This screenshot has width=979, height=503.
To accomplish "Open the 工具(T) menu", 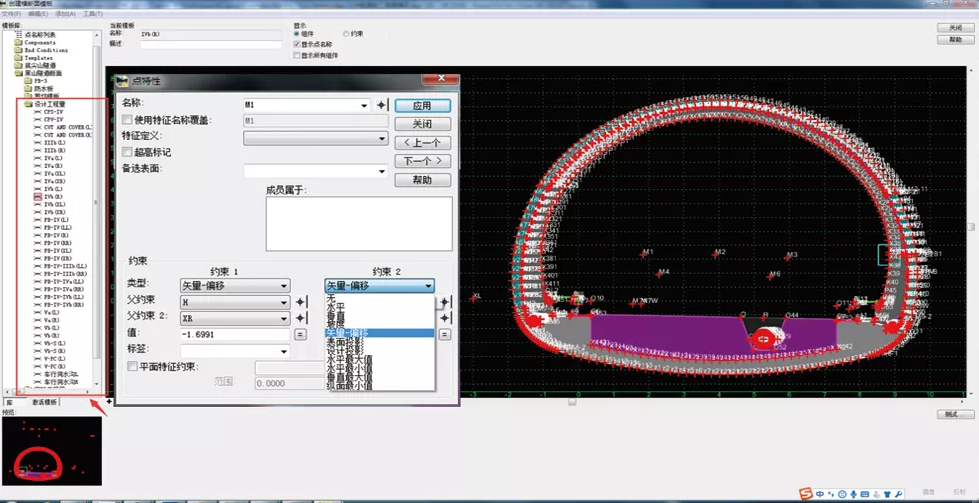I will pyautogui.click(x=93, y=14).
